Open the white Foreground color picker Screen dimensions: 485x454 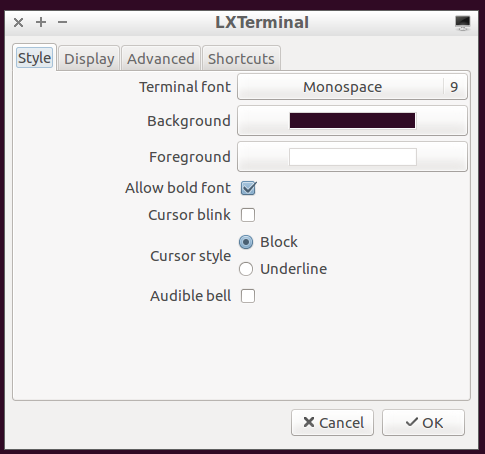[x=352, y=157]
